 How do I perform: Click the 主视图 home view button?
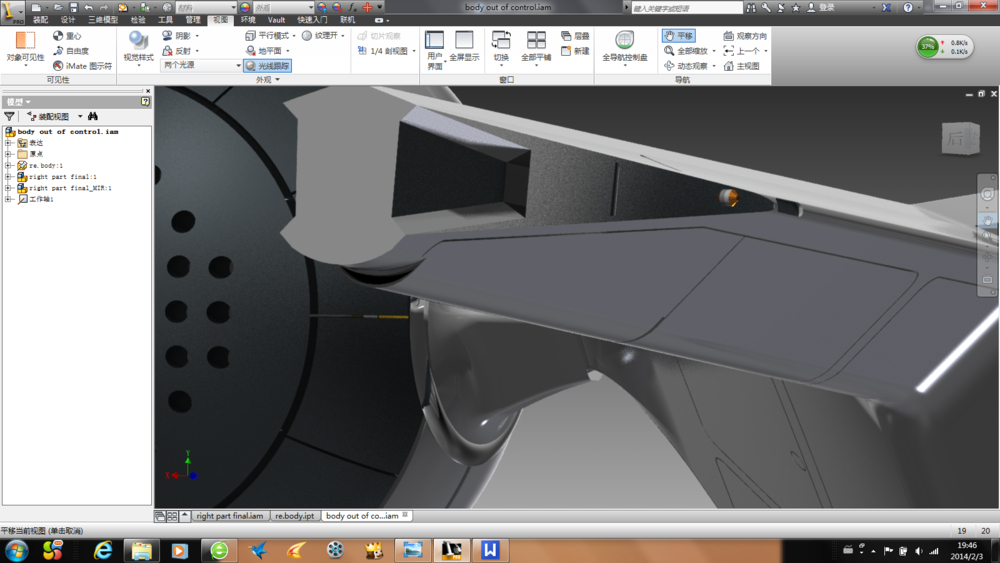742,66
